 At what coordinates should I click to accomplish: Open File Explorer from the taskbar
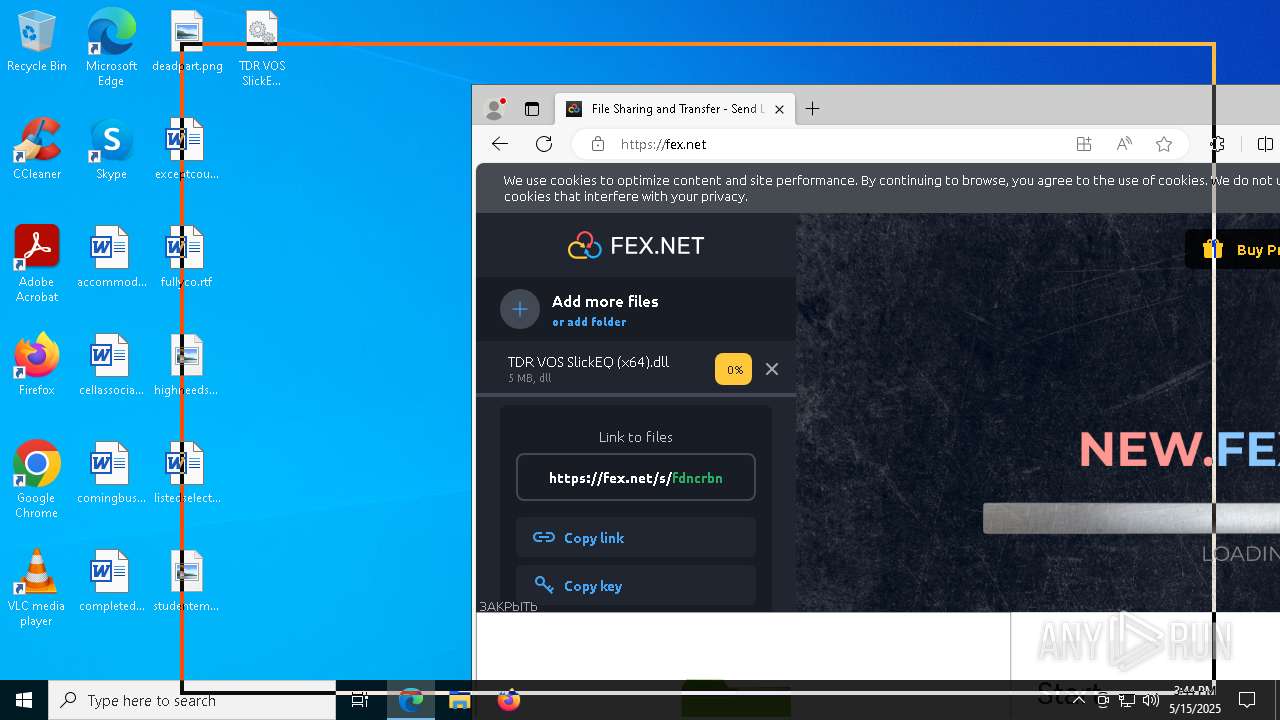coord(460,700)
